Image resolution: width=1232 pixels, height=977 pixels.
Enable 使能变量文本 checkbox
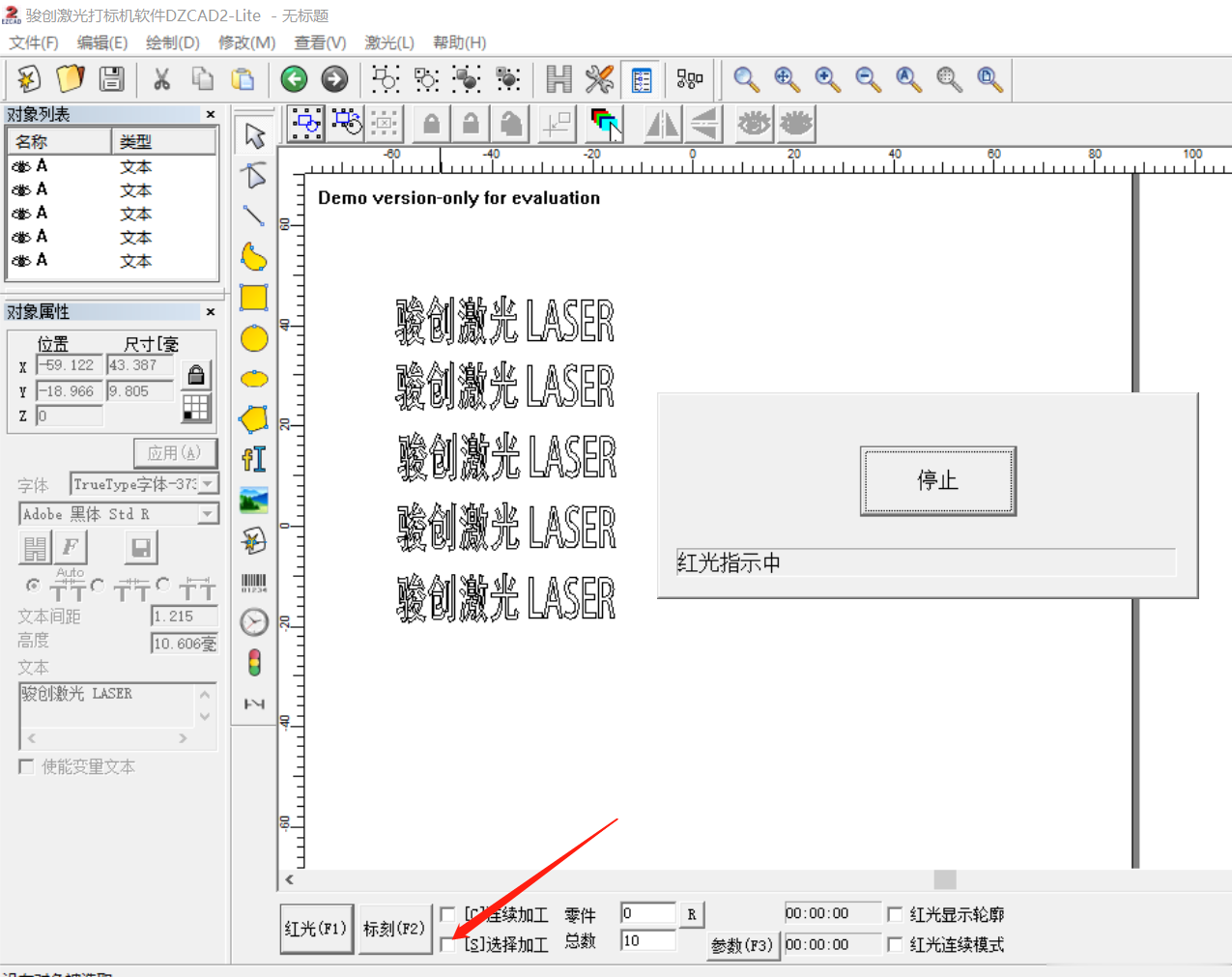pos(26,766)
